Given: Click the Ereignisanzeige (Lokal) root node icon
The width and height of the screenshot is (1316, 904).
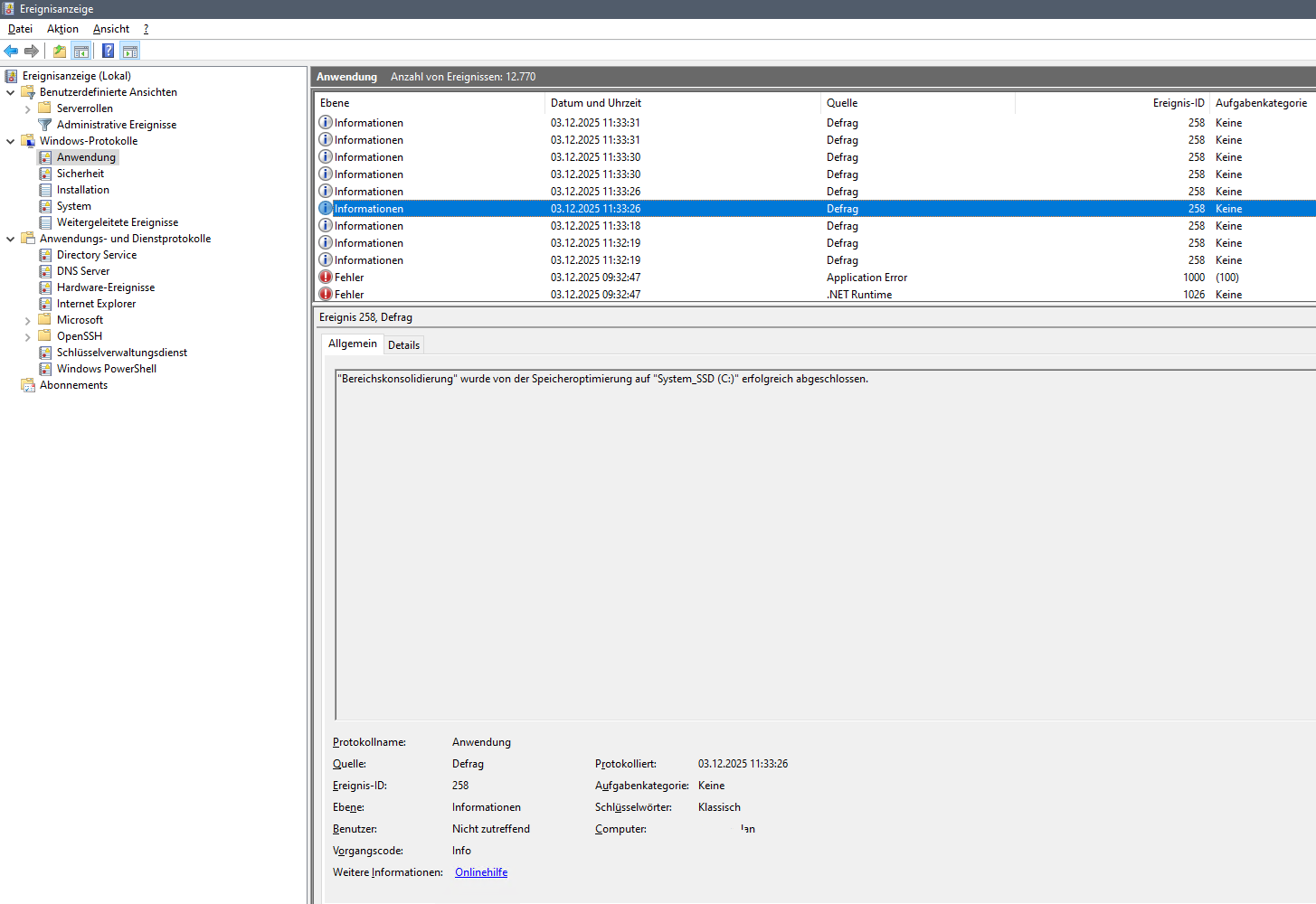Looking at the screenshot, I should point(11,76).
